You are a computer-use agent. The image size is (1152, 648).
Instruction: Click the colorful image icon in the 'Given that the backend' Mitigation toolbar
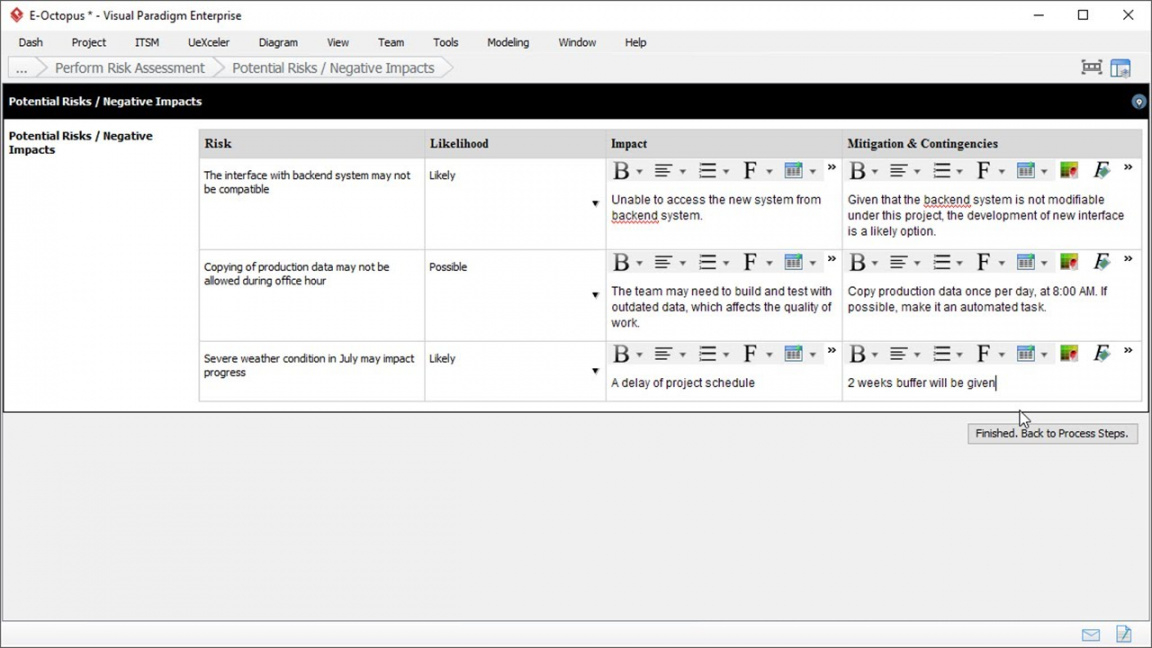pyautogui.click(x=1069, y=171)
